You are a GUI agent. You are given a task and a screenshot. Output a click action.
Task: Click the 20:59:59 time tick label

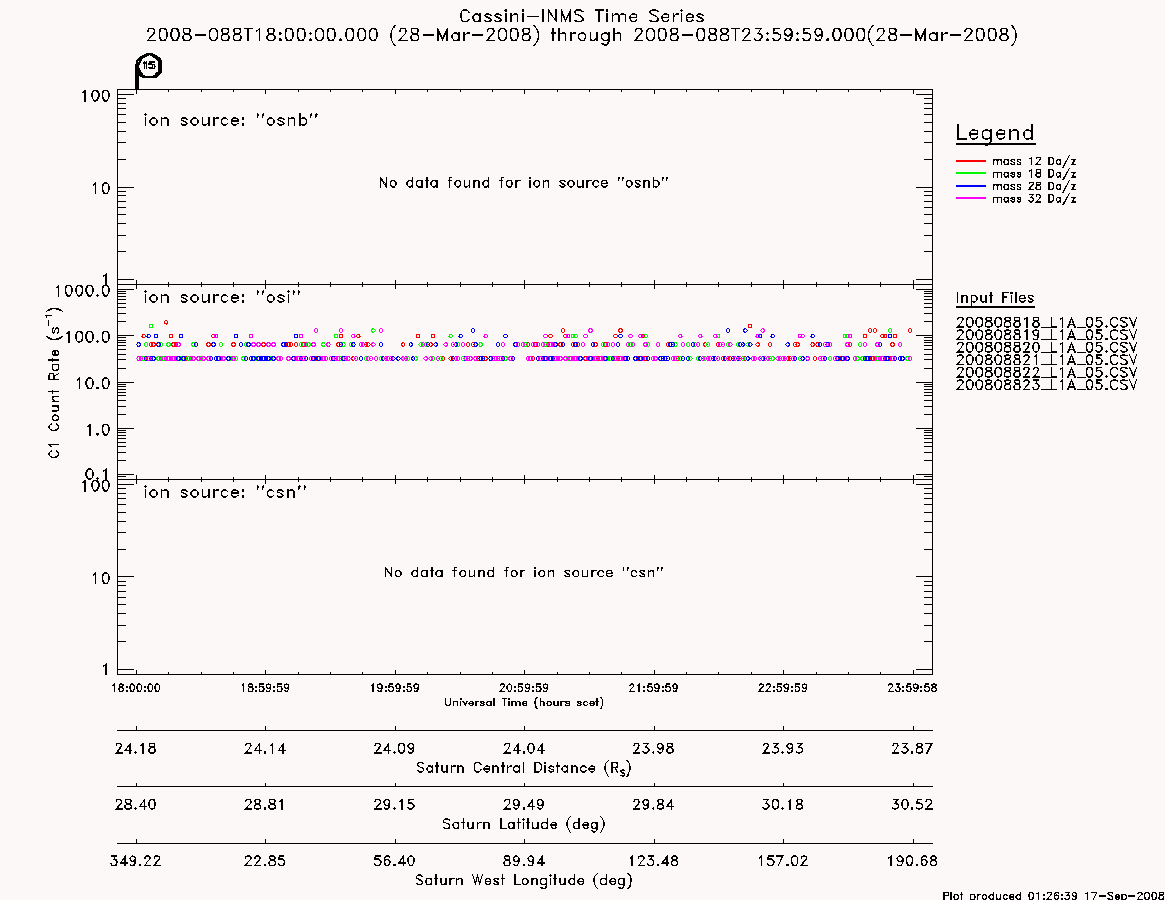[x=524, y=688]
